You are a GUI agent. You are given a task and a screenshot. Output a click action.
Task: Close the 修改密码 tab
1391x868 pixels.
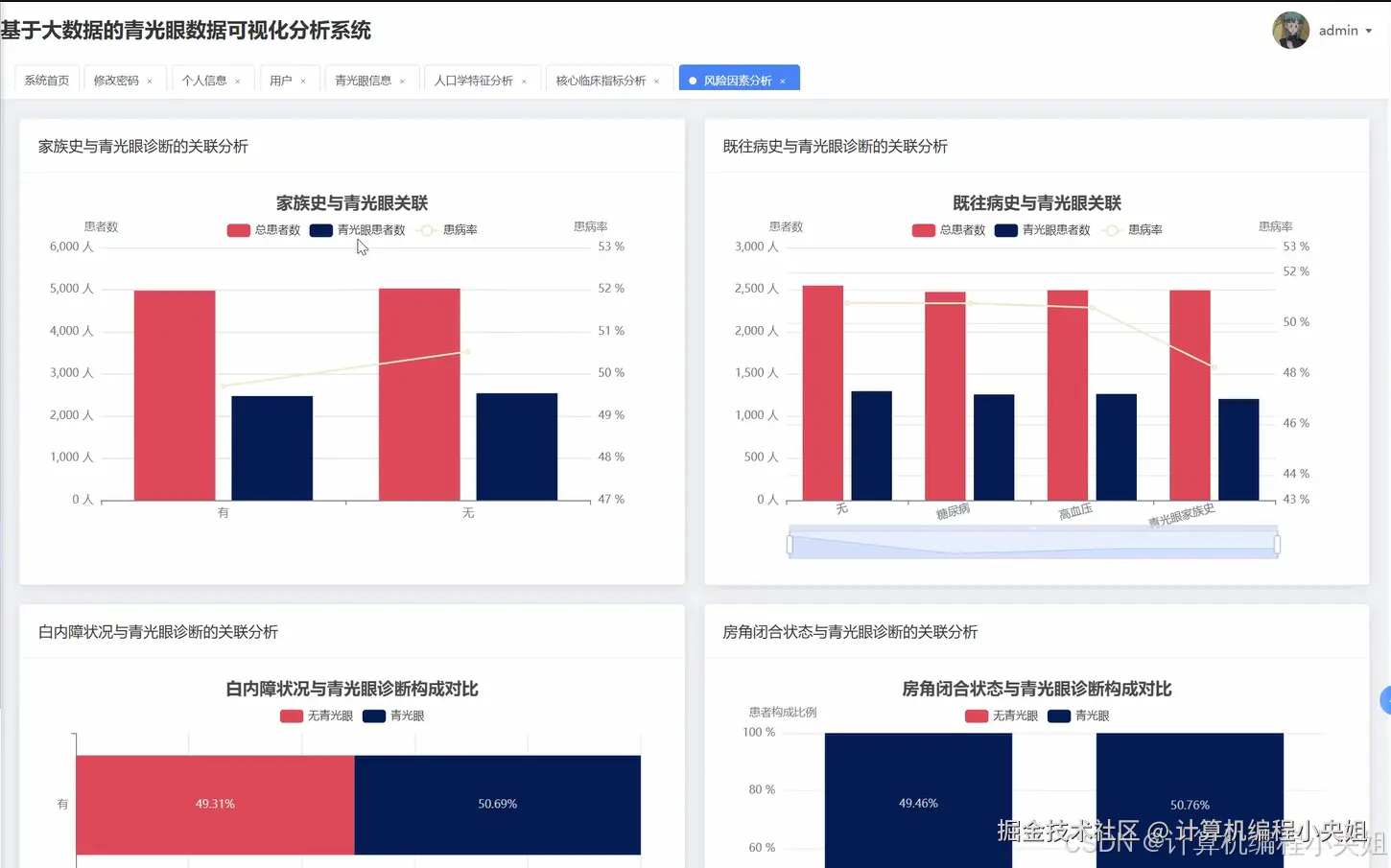point(151,81)
